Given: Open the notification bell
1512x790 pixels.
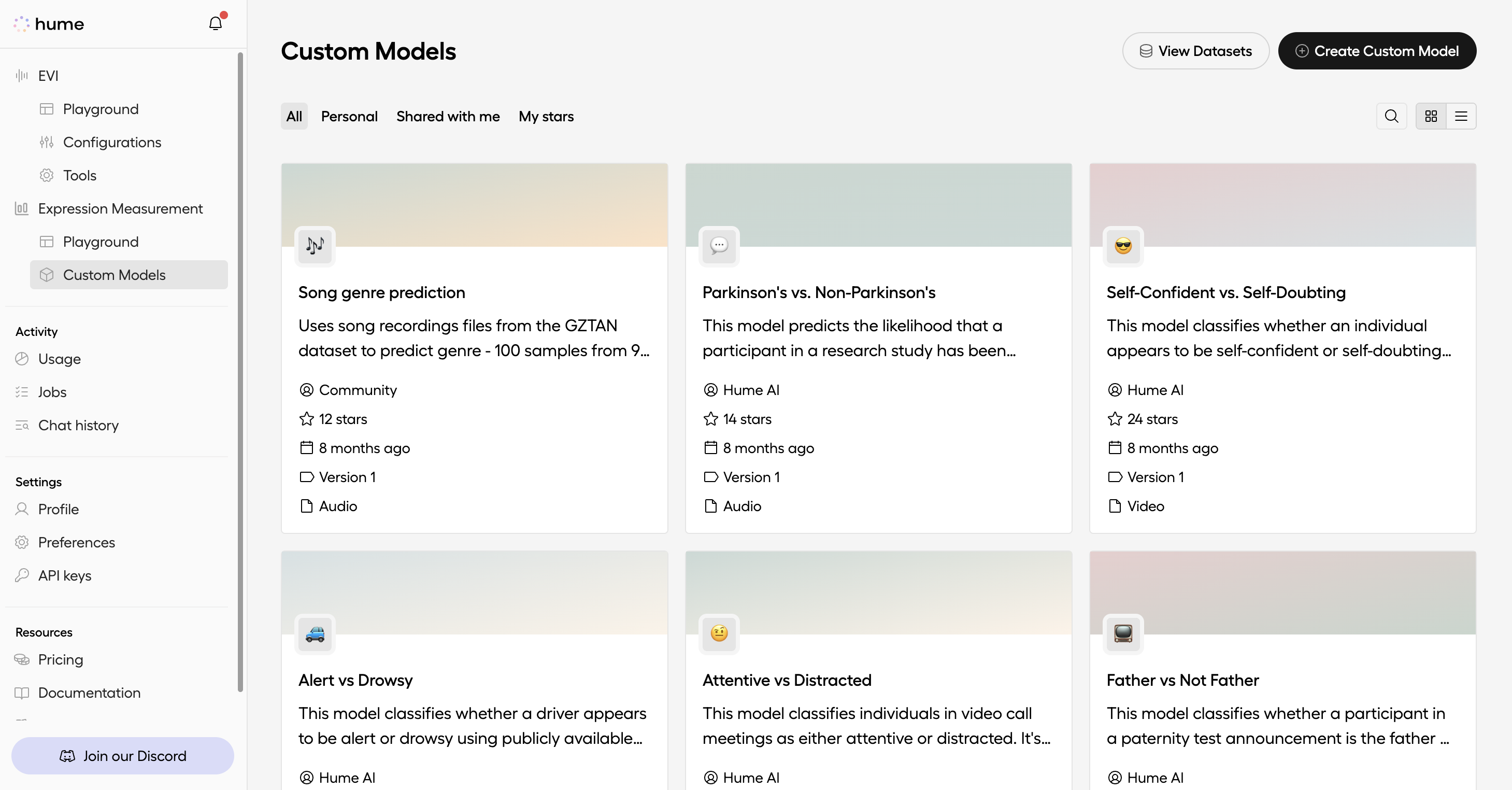Looking at the screenshot, I should click(x=215, y=23).
